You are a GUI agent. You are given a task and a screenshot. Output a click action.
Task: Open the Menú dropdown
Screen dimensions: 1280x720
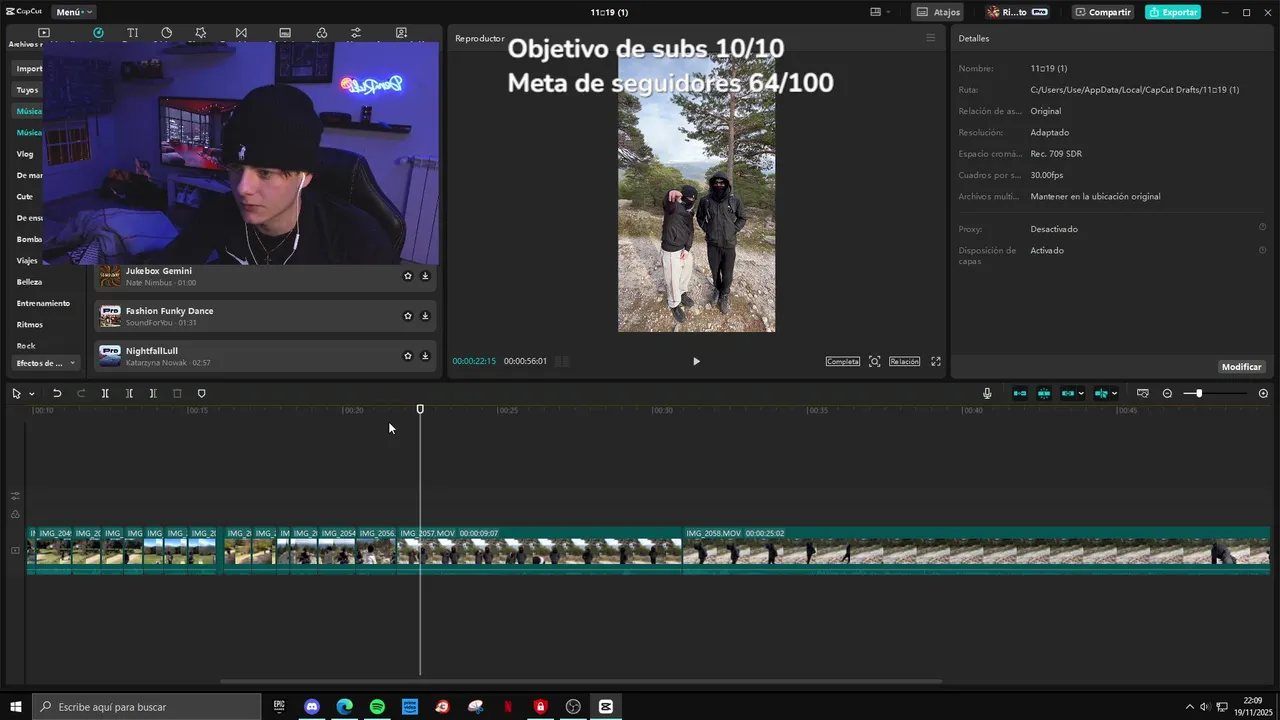point(73,12)
